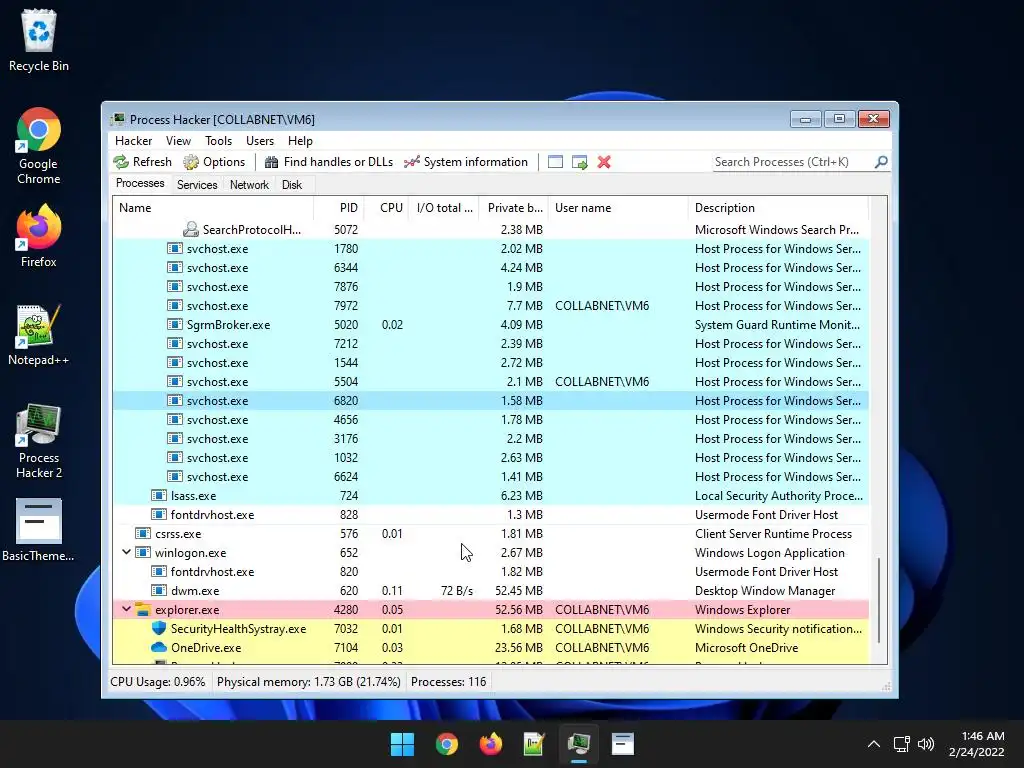1024x768 pixels.
Task: Open the View menu
Action: (x=178, y=140)
